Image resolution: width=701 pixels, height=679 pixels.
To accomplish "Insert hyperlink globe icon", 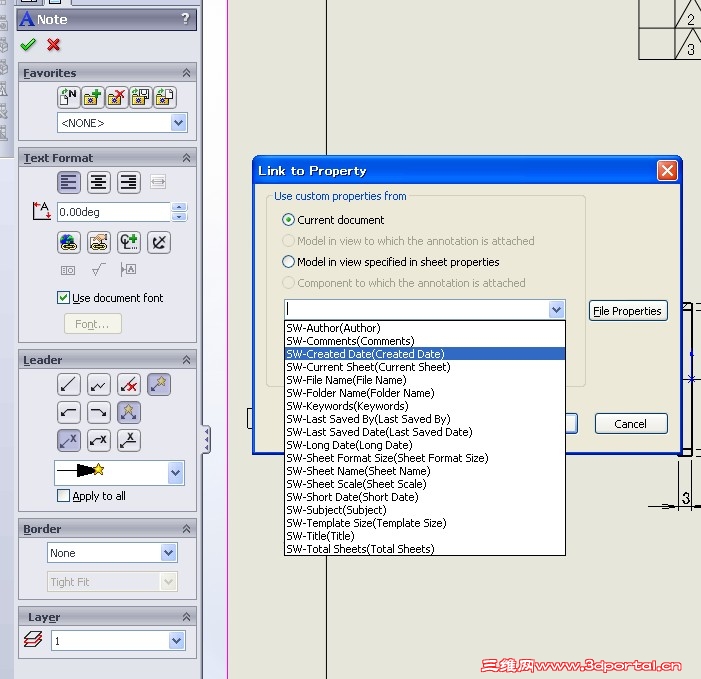I will [68, 243].
